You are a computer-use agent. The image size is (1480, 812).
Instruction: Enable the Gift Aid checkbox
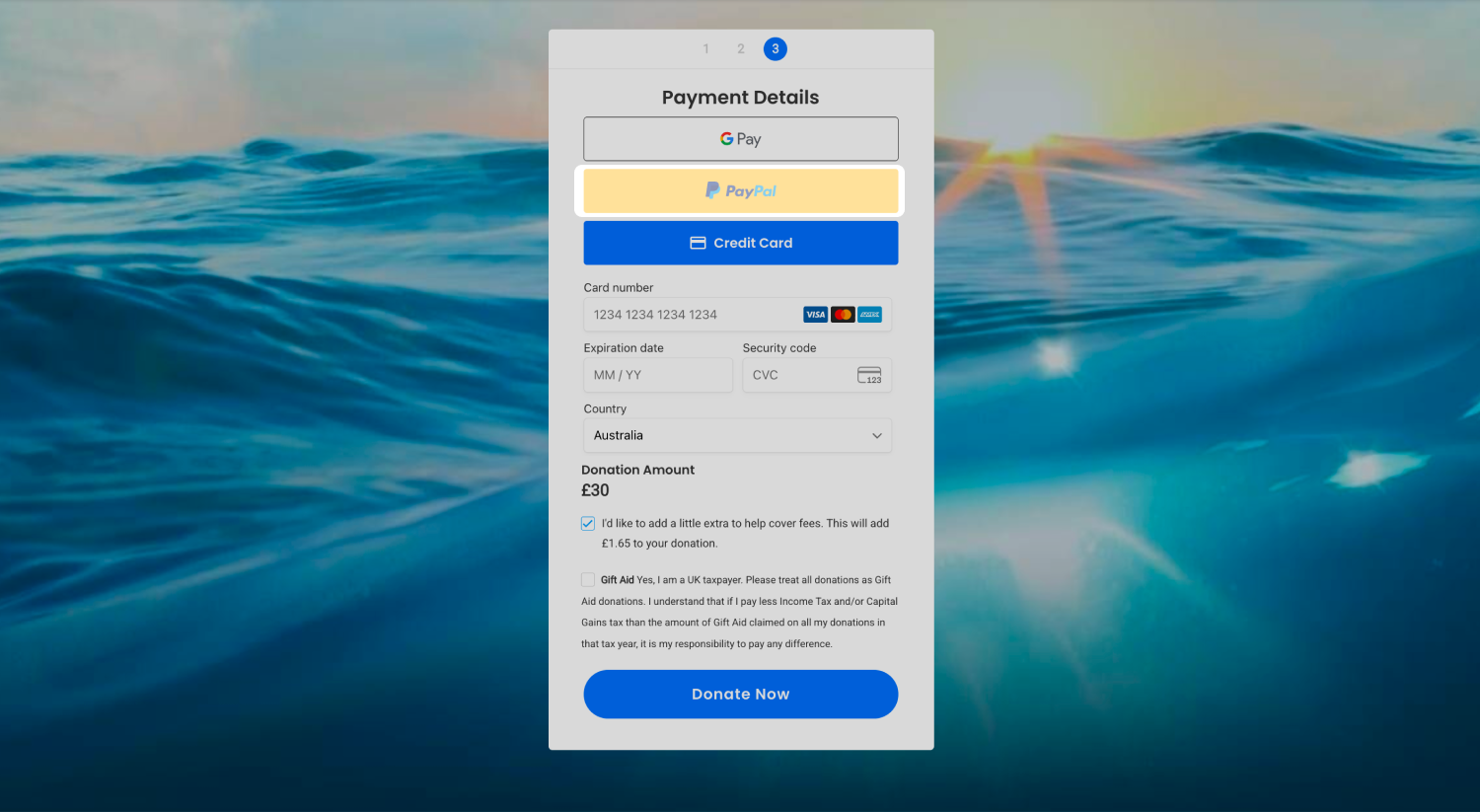pos(588,580)
